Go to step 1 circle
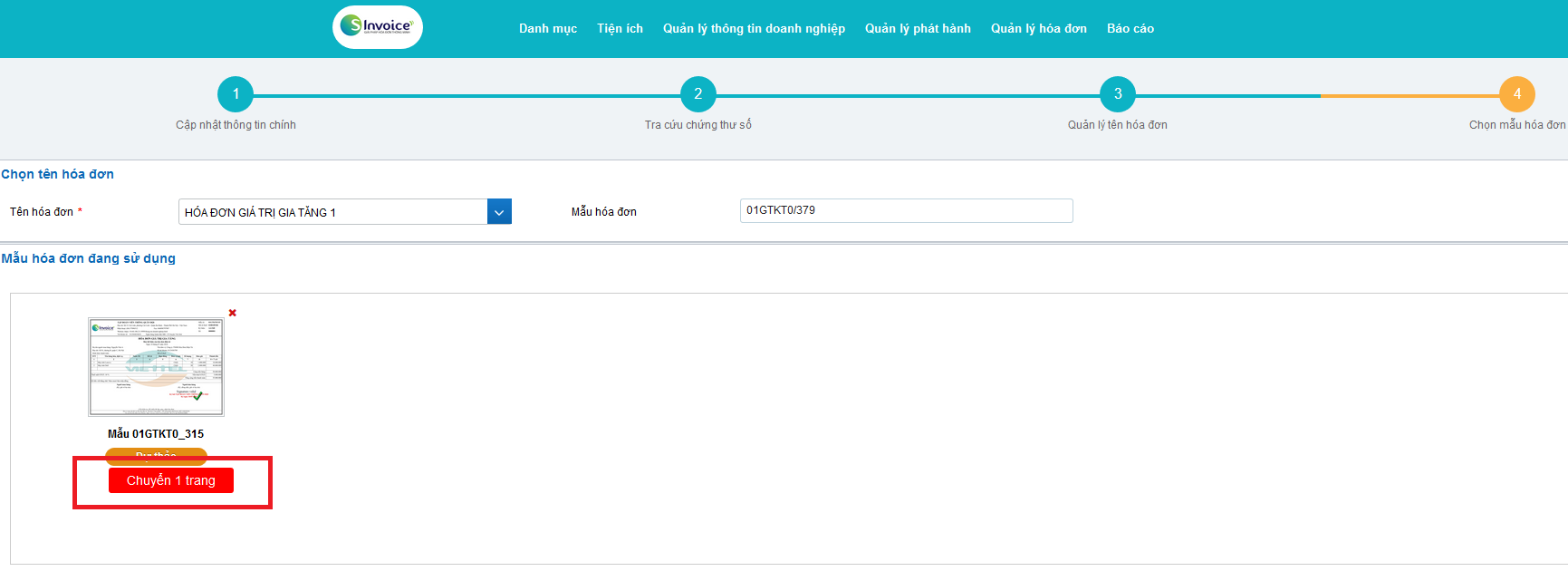 pos(236,94)
